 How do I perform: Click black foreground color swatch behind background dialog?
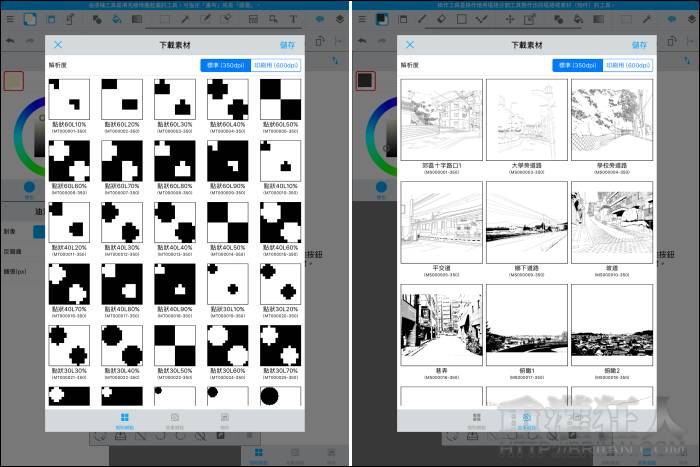(x=366, y=81)
